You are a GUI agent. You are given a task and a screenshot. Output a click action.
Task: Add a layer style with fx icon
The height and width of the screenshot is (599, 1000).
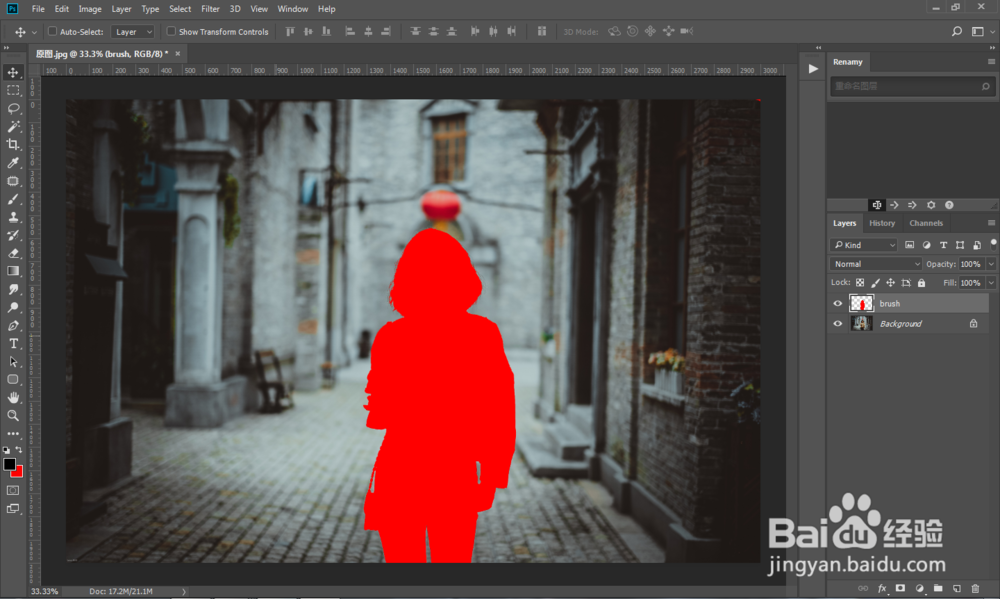click(x=882, y=588)
